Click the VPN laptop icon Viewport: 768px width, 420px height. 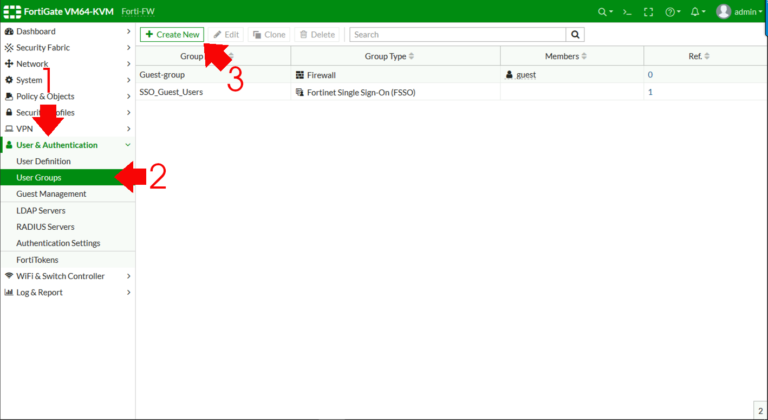(9, 129)
